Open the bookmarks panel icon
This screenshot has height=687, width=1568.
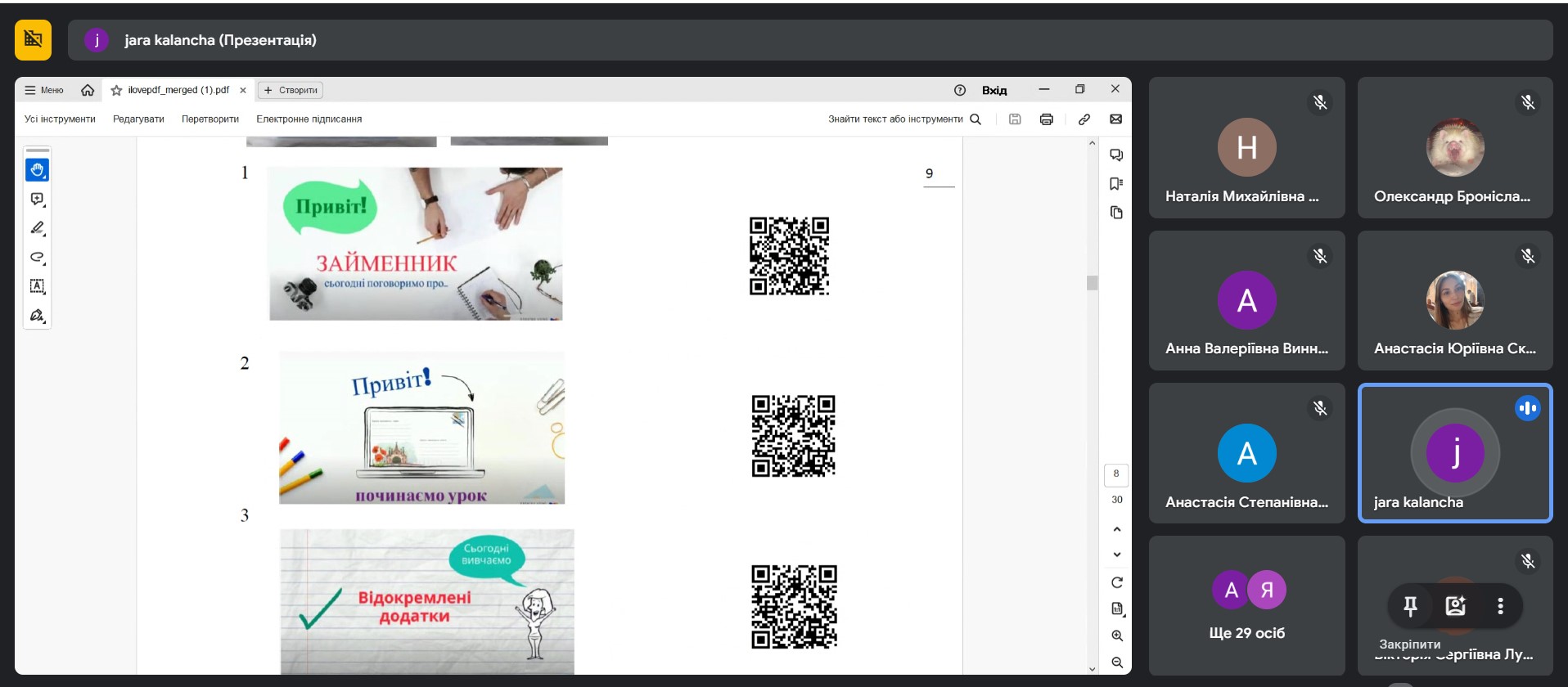click(x=1116, y=183)
